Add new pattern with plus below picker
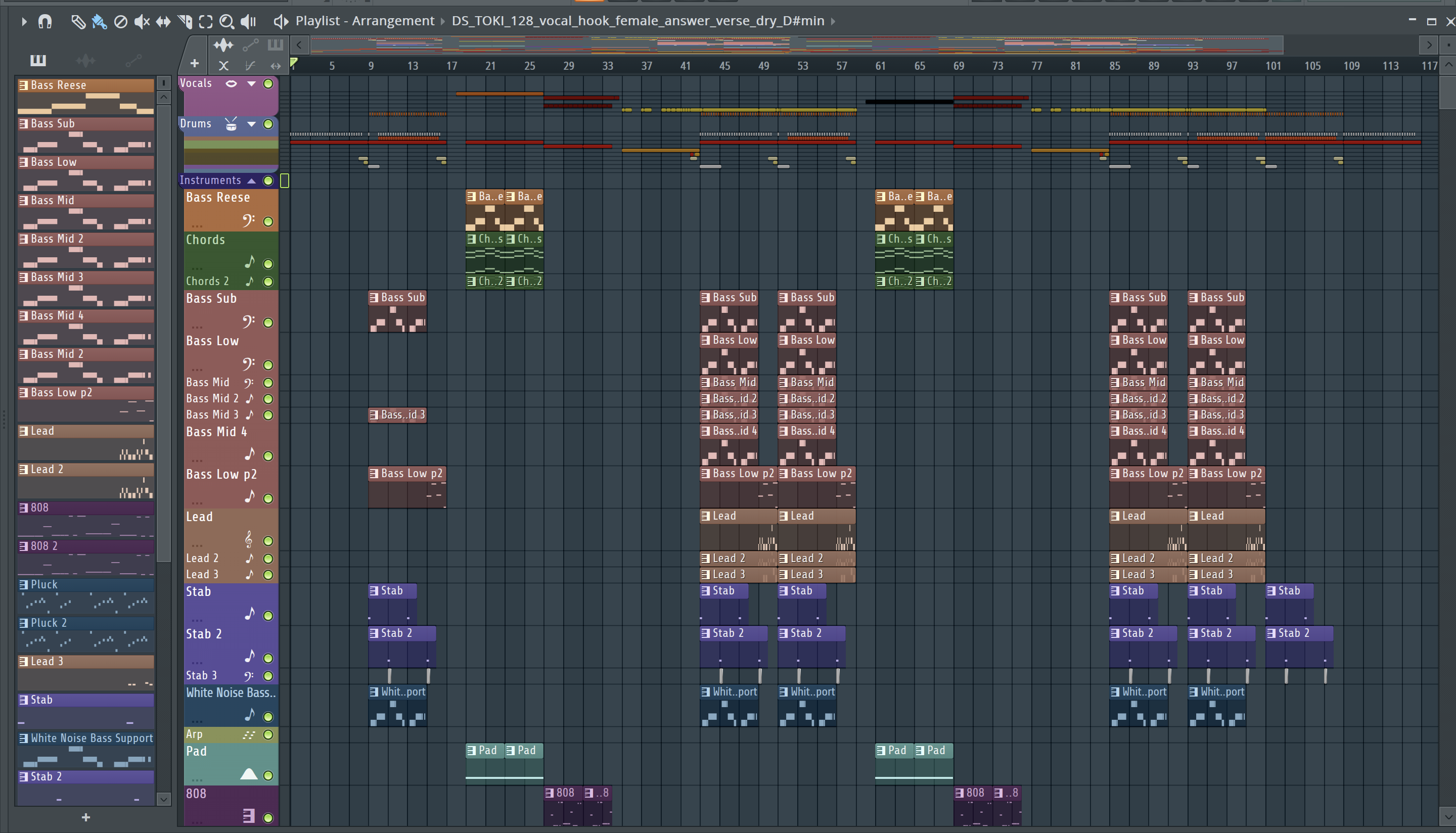The height and width of the screenshot is (833, 1456). tap(86, 817)
